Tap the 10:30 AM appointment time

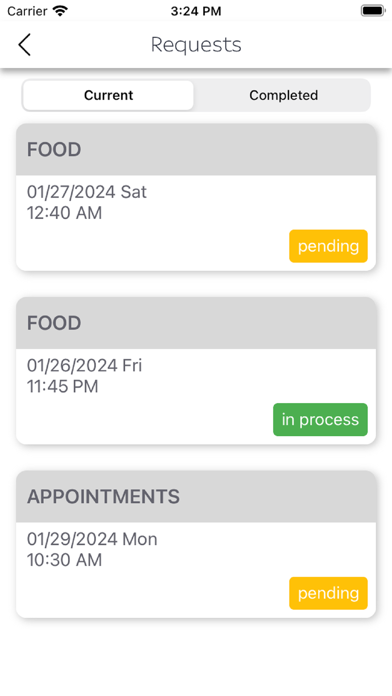coord(64,560)
